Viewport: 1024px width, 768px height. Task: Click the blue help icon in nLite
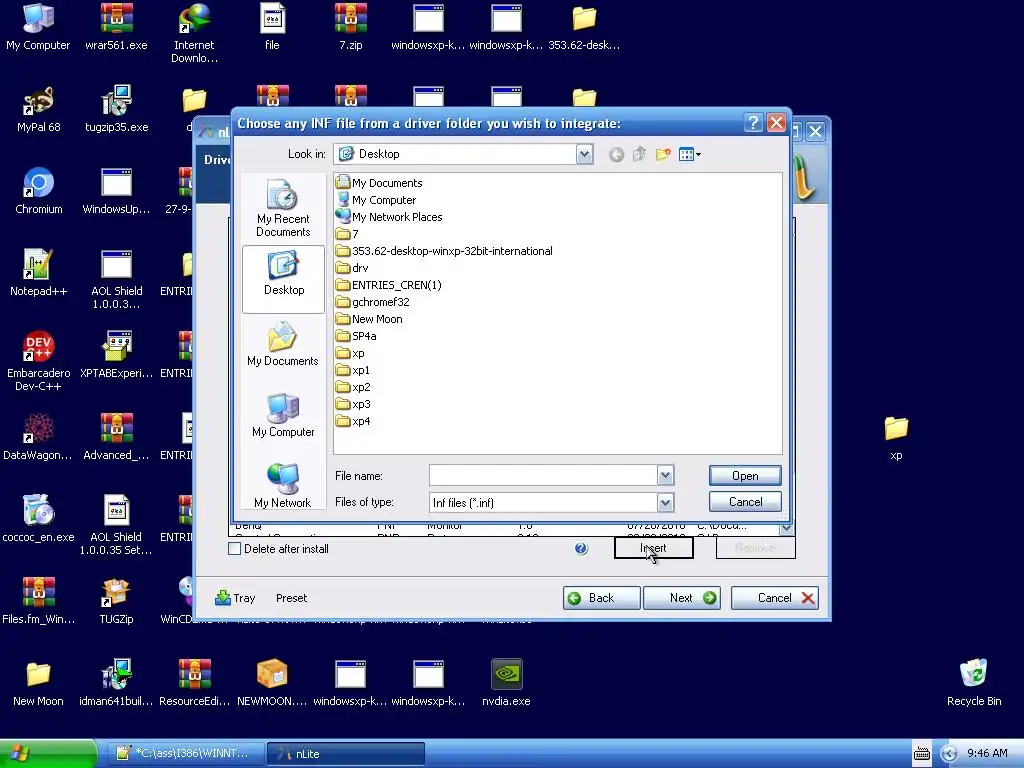[x=581, y=549]
